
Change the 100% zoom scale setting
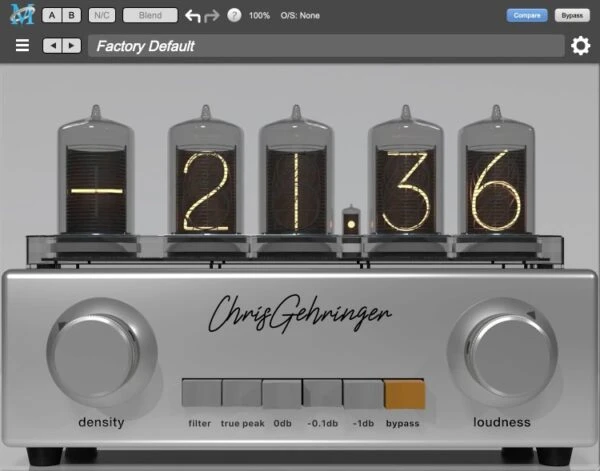259,15
